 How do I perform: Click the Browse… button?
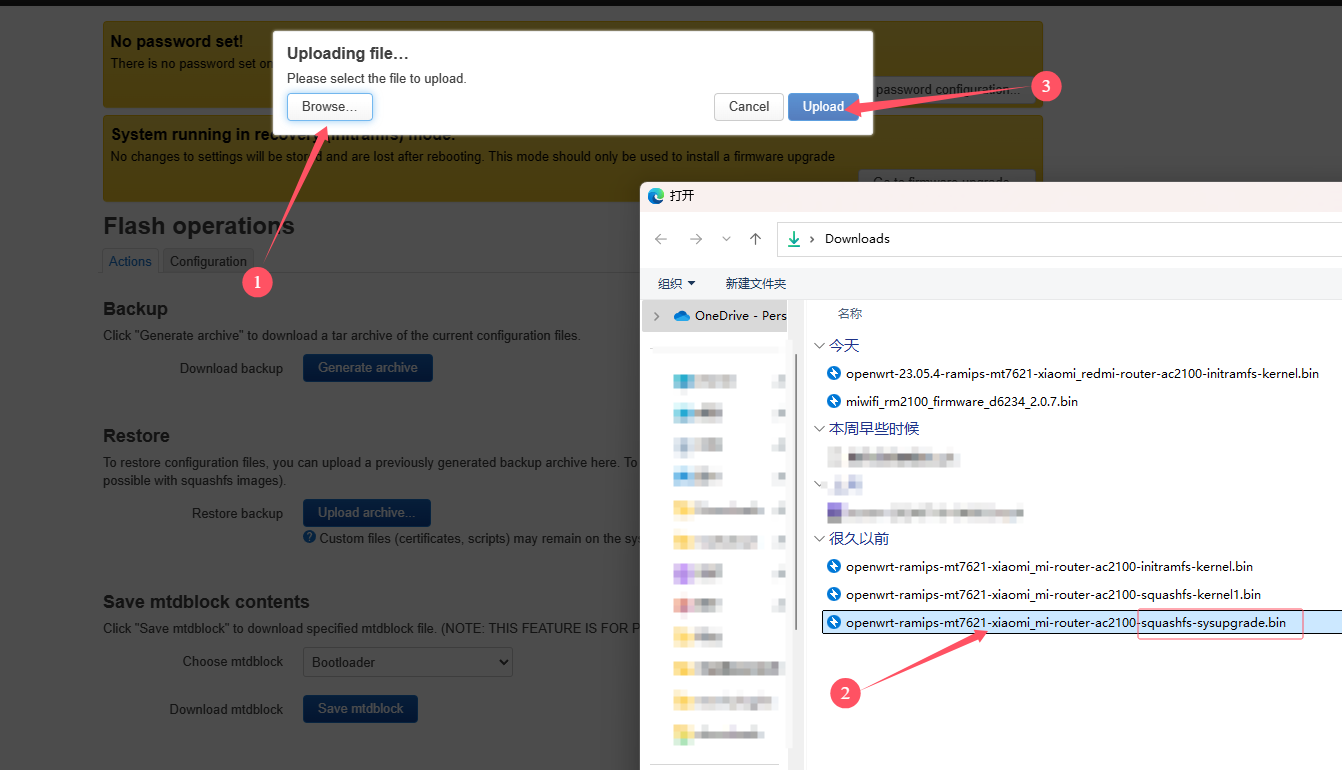(330, 107)
